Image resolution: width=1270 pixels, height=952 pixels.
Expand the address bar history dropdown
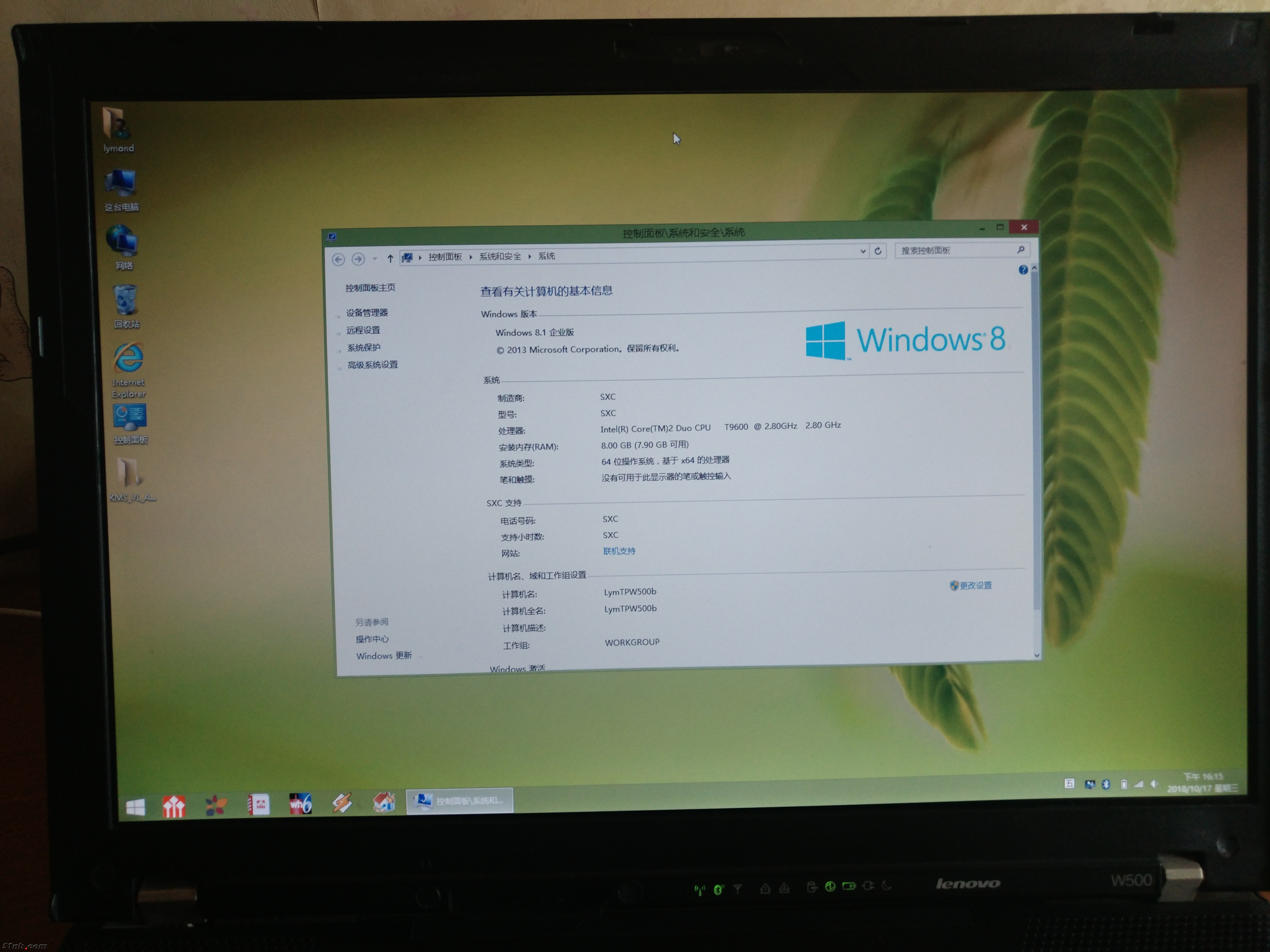(x=862, y=251)
